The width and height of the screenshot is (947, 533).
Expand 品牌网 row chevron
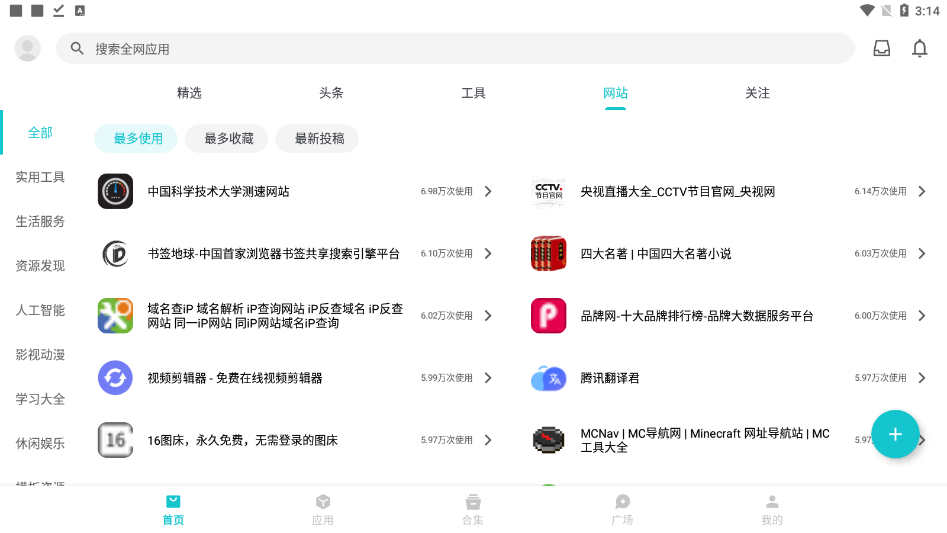(922, 316)
